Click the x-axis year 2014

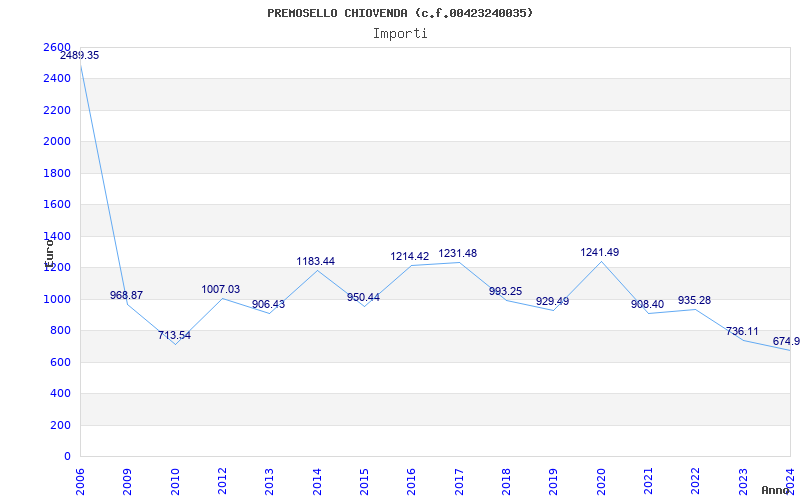[x=317, y=482]
